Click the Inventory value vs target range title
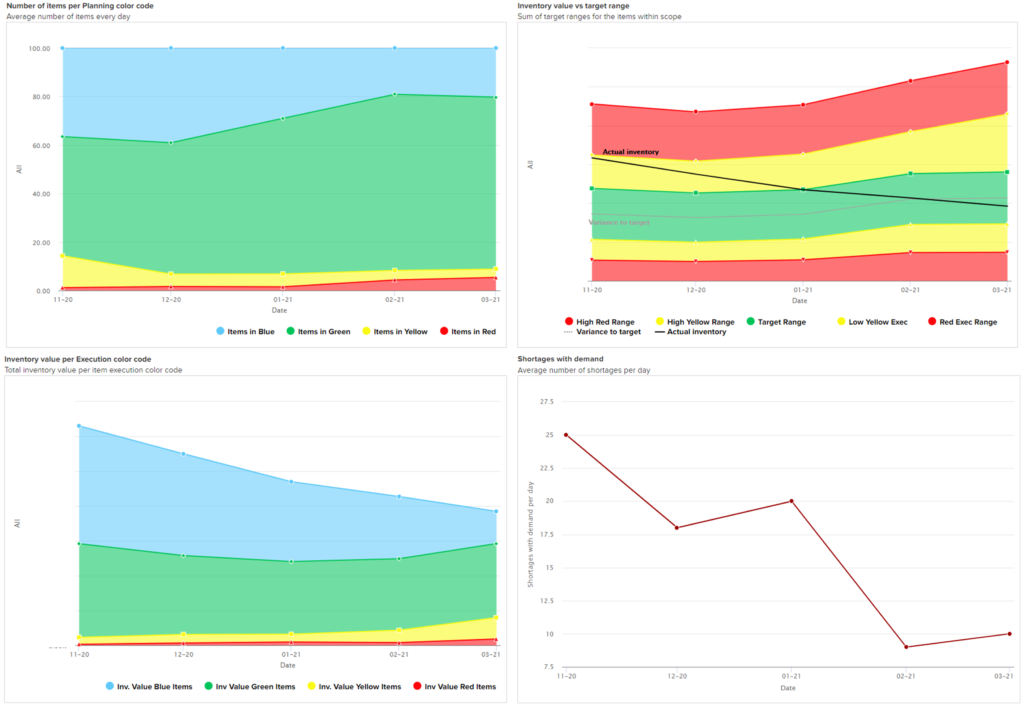Image resolution: width=1024 pixels, height=710 pixels. pyautogui.click(x=573, y=6)
